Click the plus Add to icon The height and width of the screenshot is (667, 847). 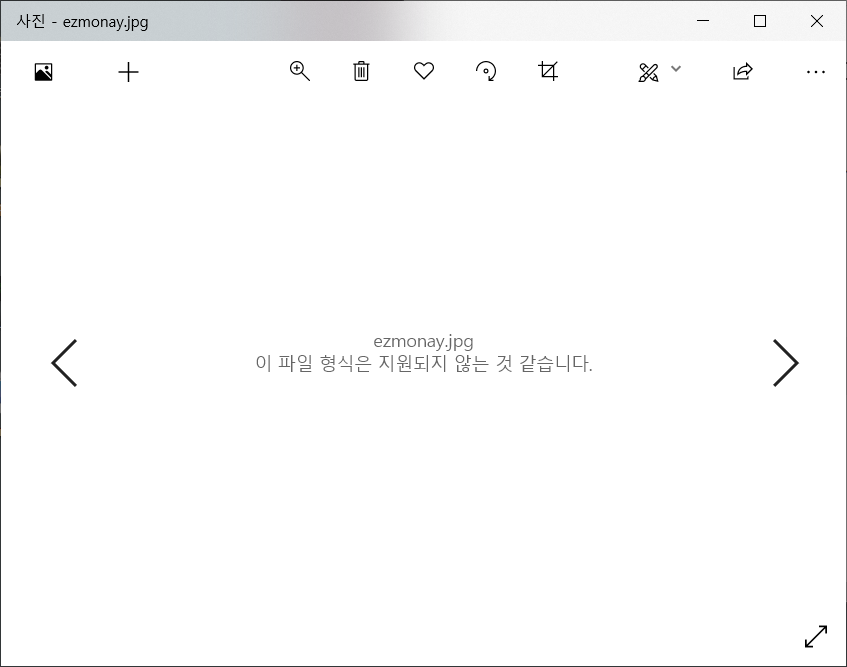pos(129,72)
